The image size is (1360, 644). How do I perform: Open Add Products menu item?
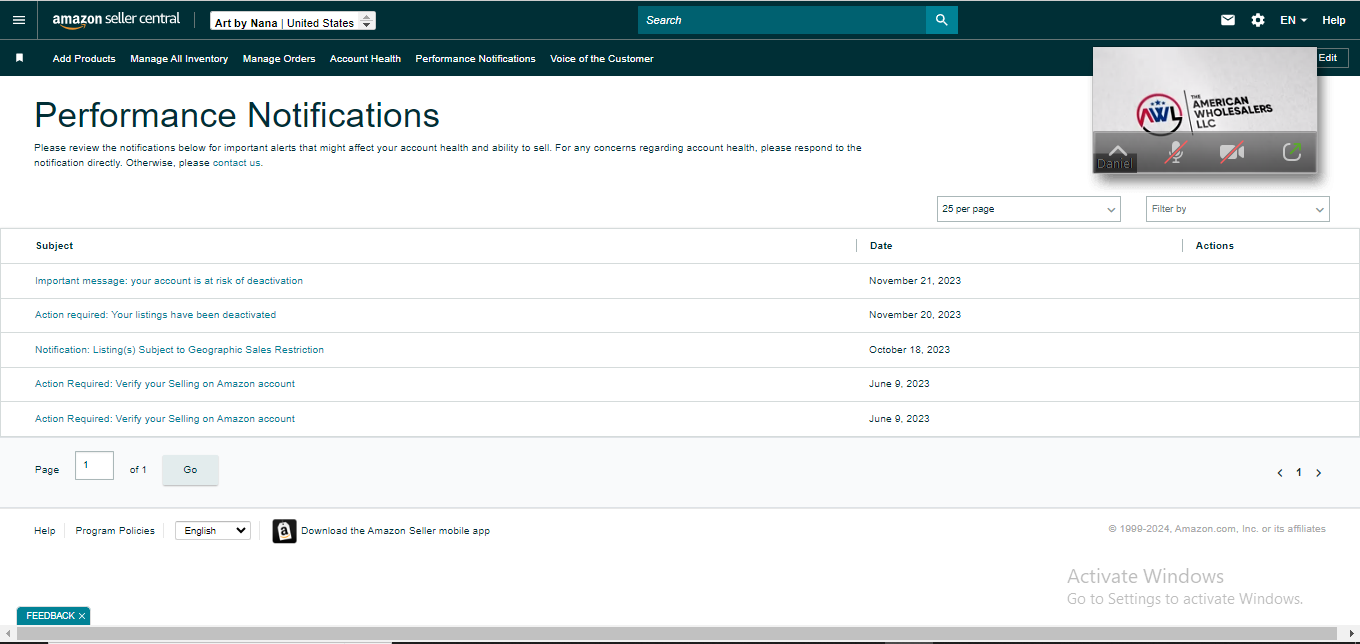pyautogui.click(x=84, y=59)
